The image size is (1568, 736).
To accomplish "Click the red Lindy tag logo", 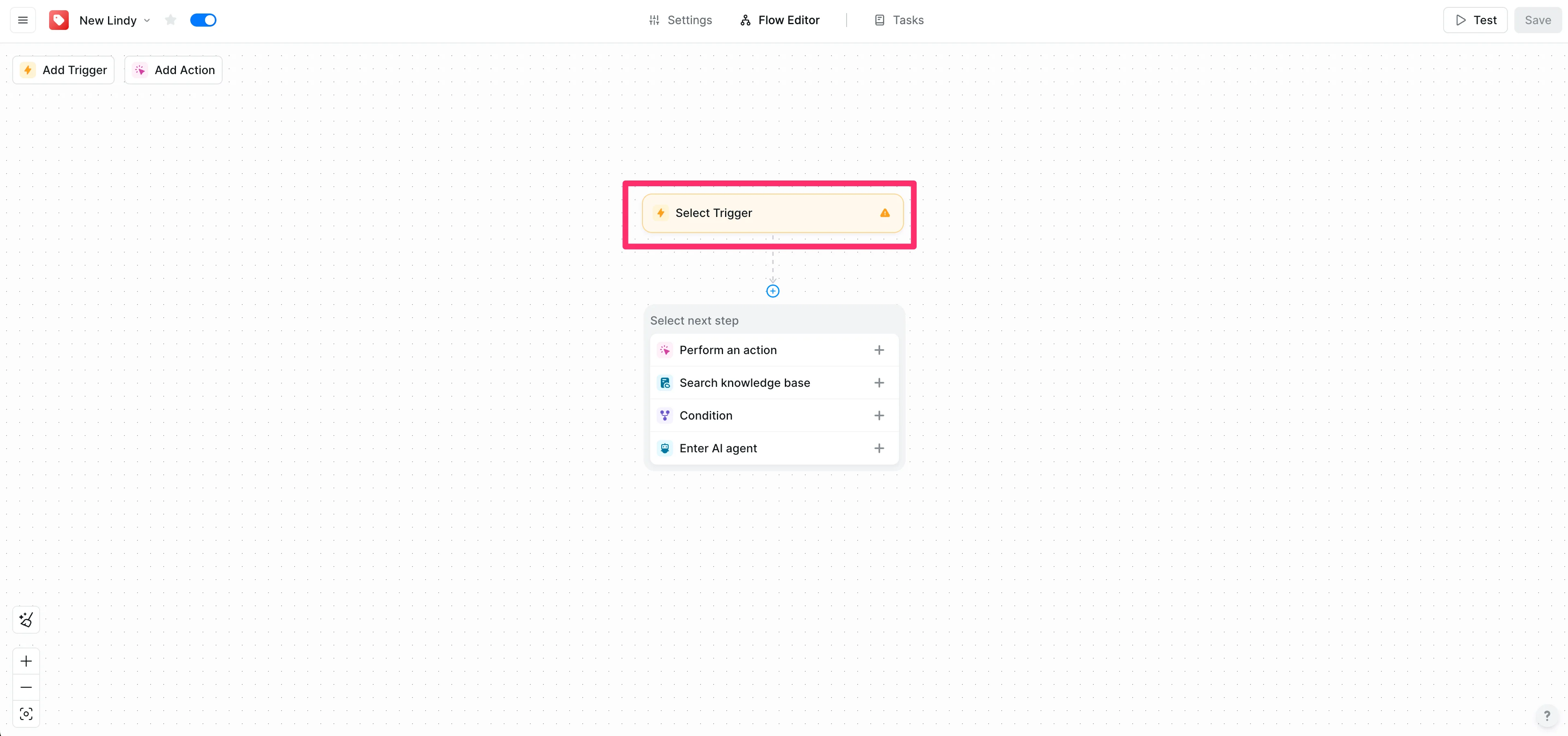I will tap(59, 20).
